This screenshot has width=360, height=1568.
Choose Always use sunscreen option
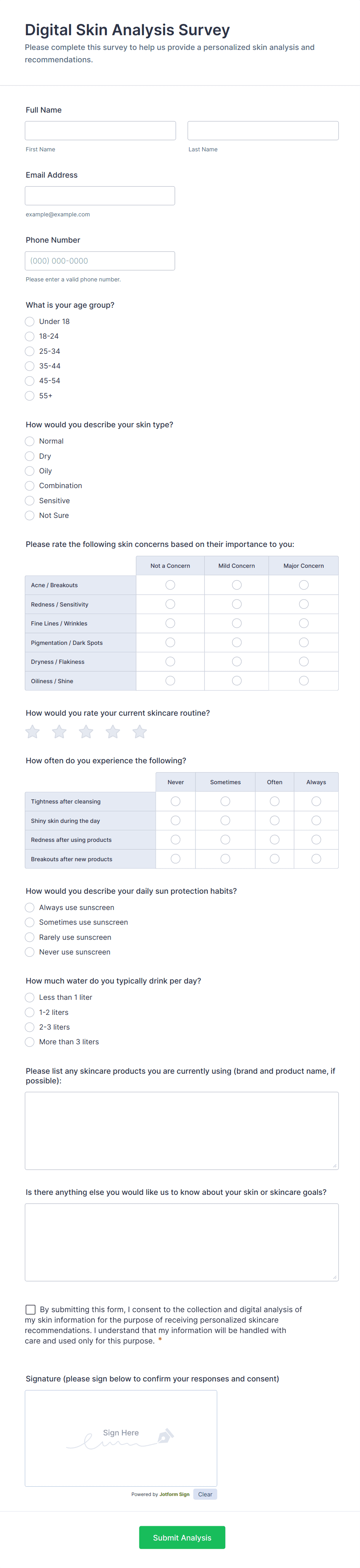(x=30, y=908)
